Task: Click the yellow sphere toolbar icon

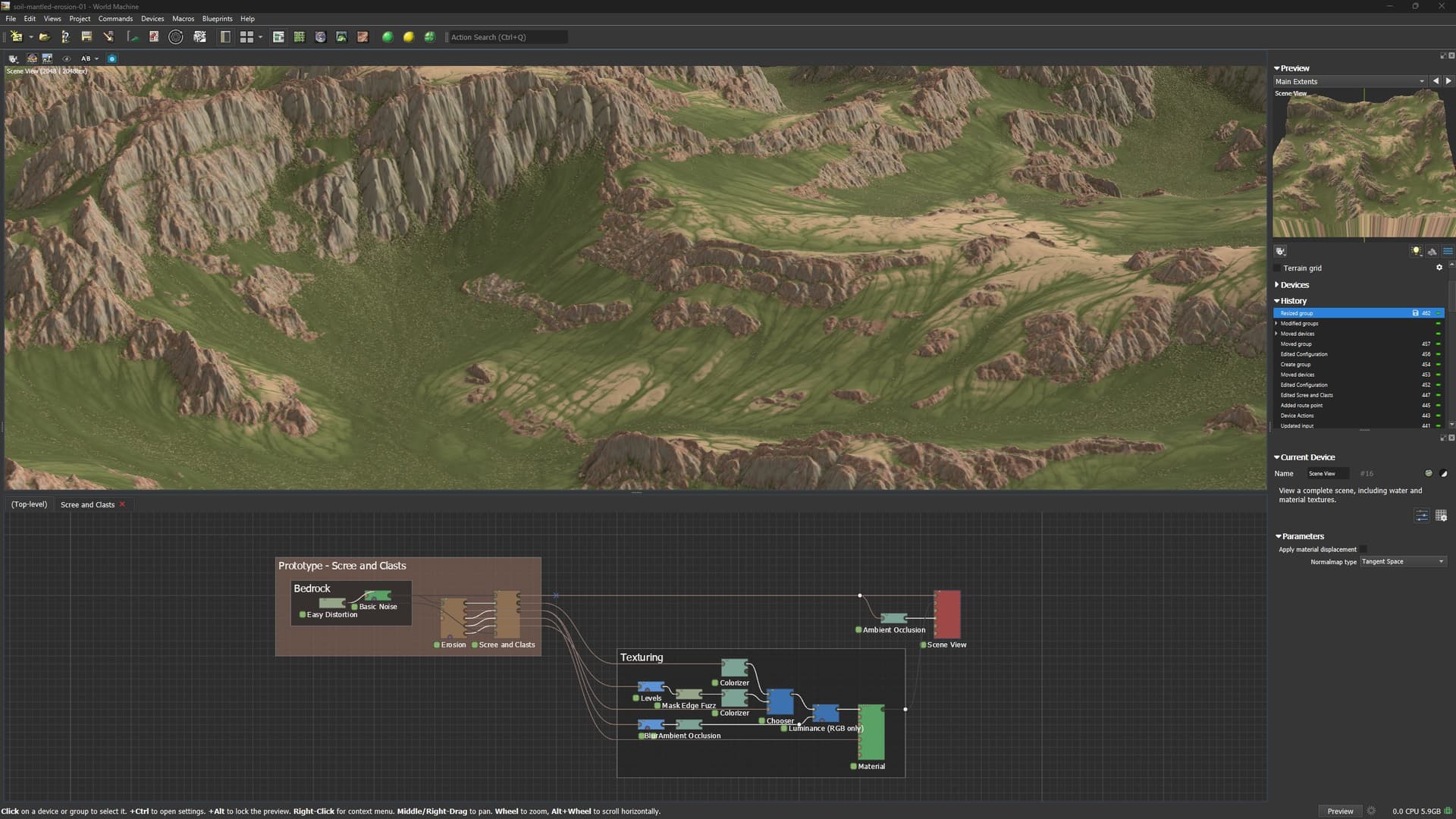Action: click(x=409, y=36)
